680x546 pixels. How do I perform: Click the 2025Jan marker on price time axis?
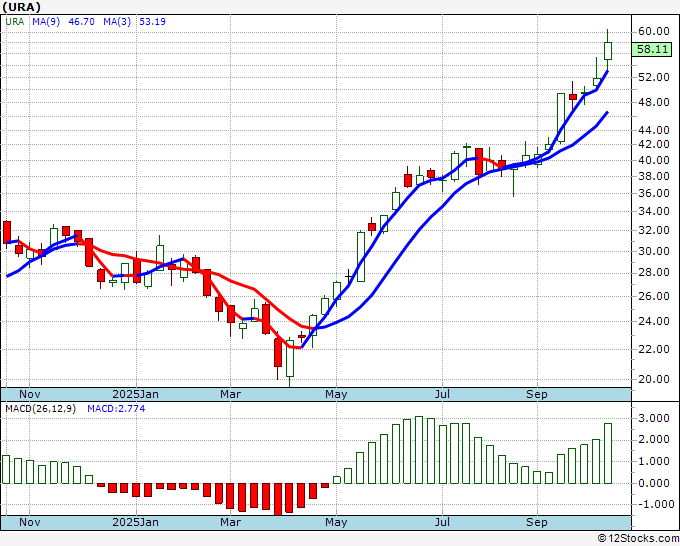tap(134, 393)
